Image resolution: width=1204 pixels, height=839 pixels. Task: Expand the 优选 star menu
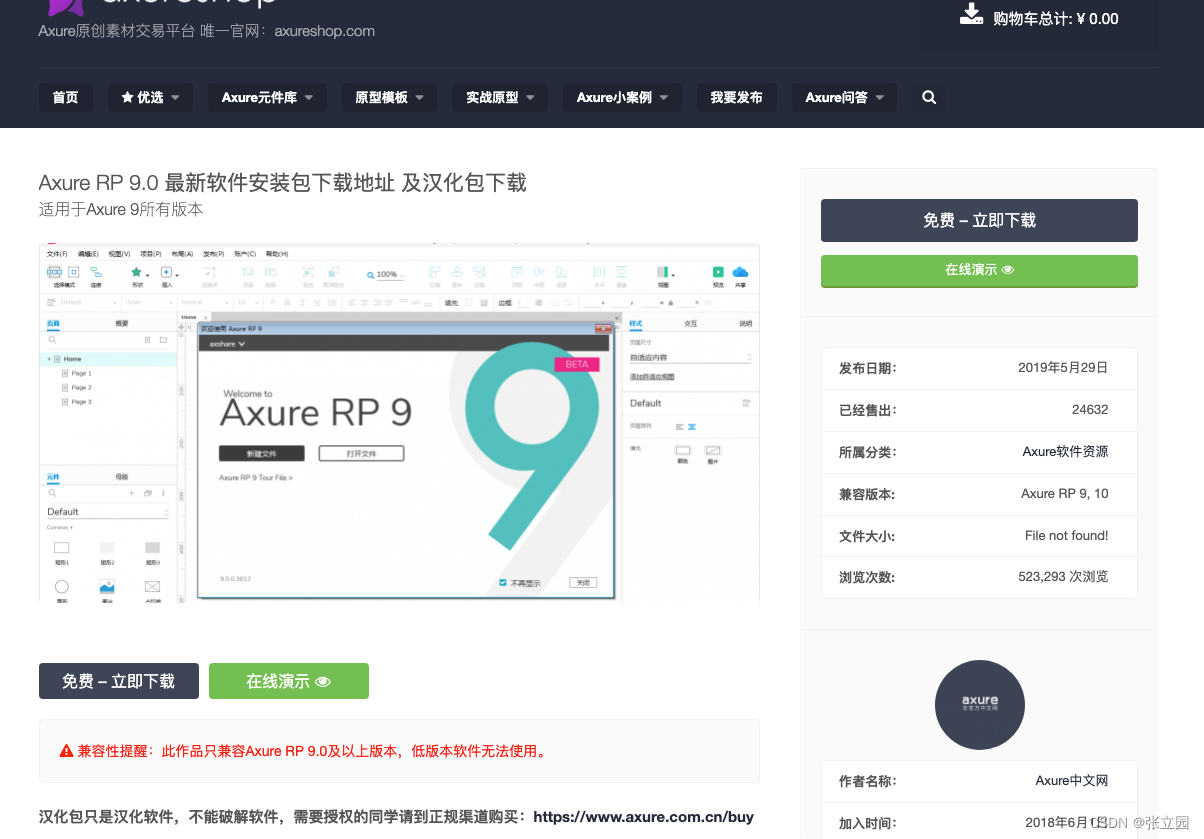point(150,97)
